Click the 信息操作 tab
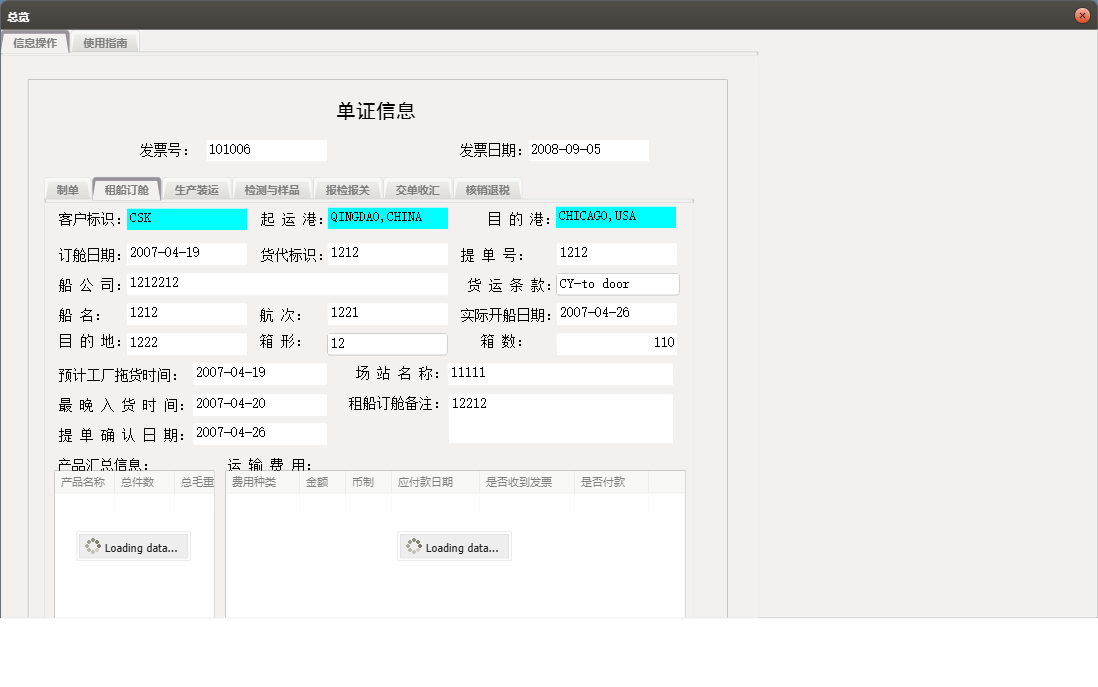 coord(36,42)
